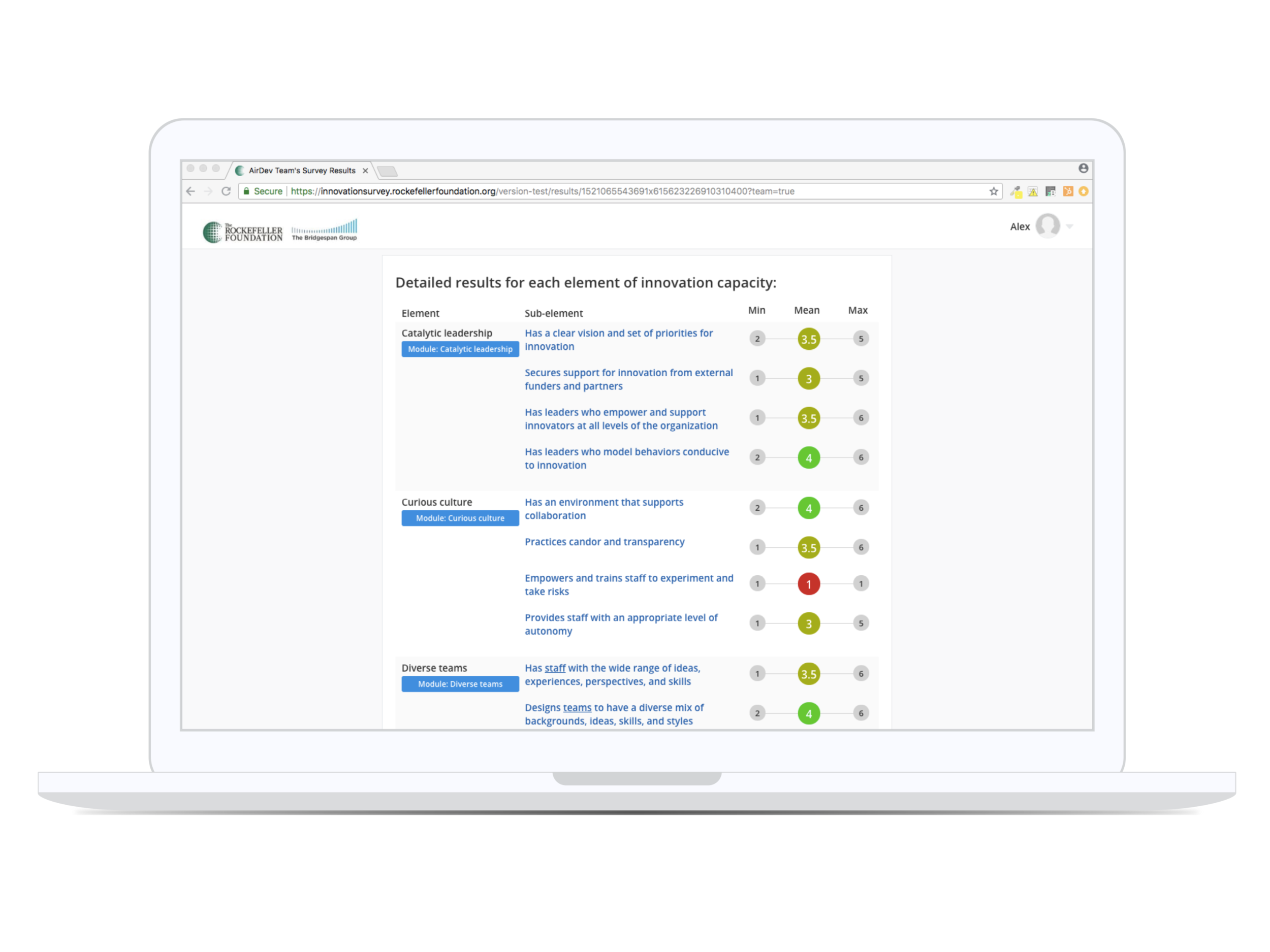Click the Min column header
1270x952 pixels.
756,310
